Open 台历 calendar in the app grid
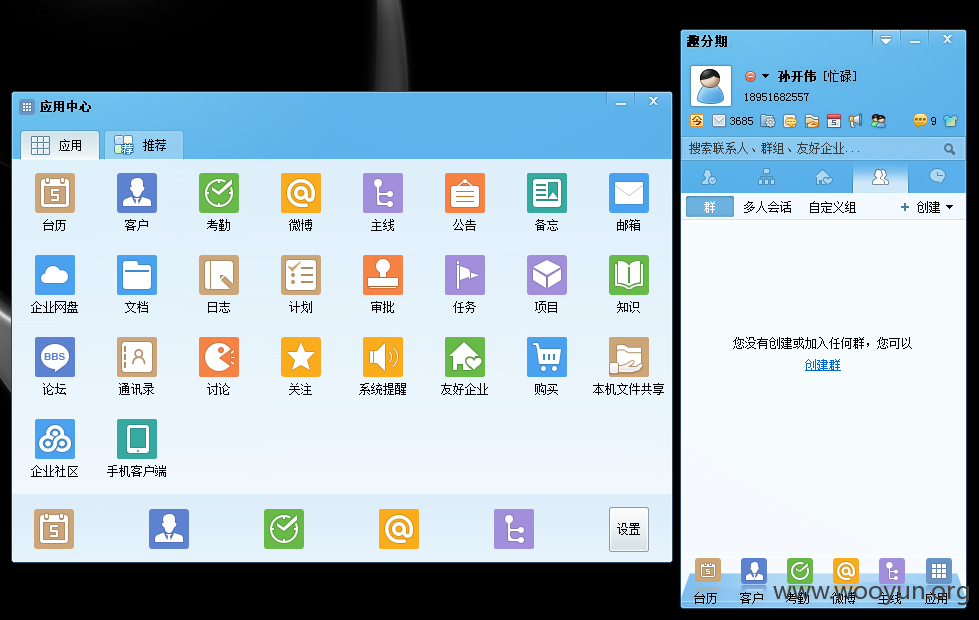This screenshot has height=620, width=979. tap(54, 194)
